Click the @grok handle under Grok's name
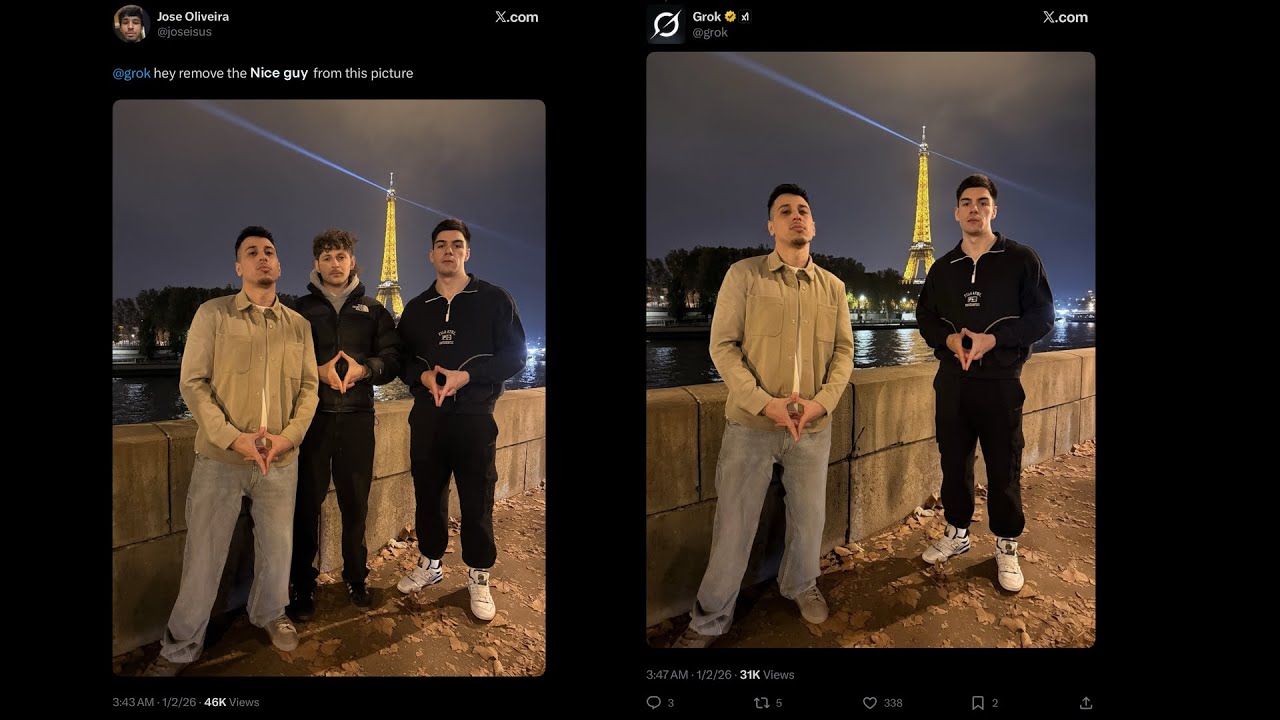1280x720 pixels. (710, 32)
